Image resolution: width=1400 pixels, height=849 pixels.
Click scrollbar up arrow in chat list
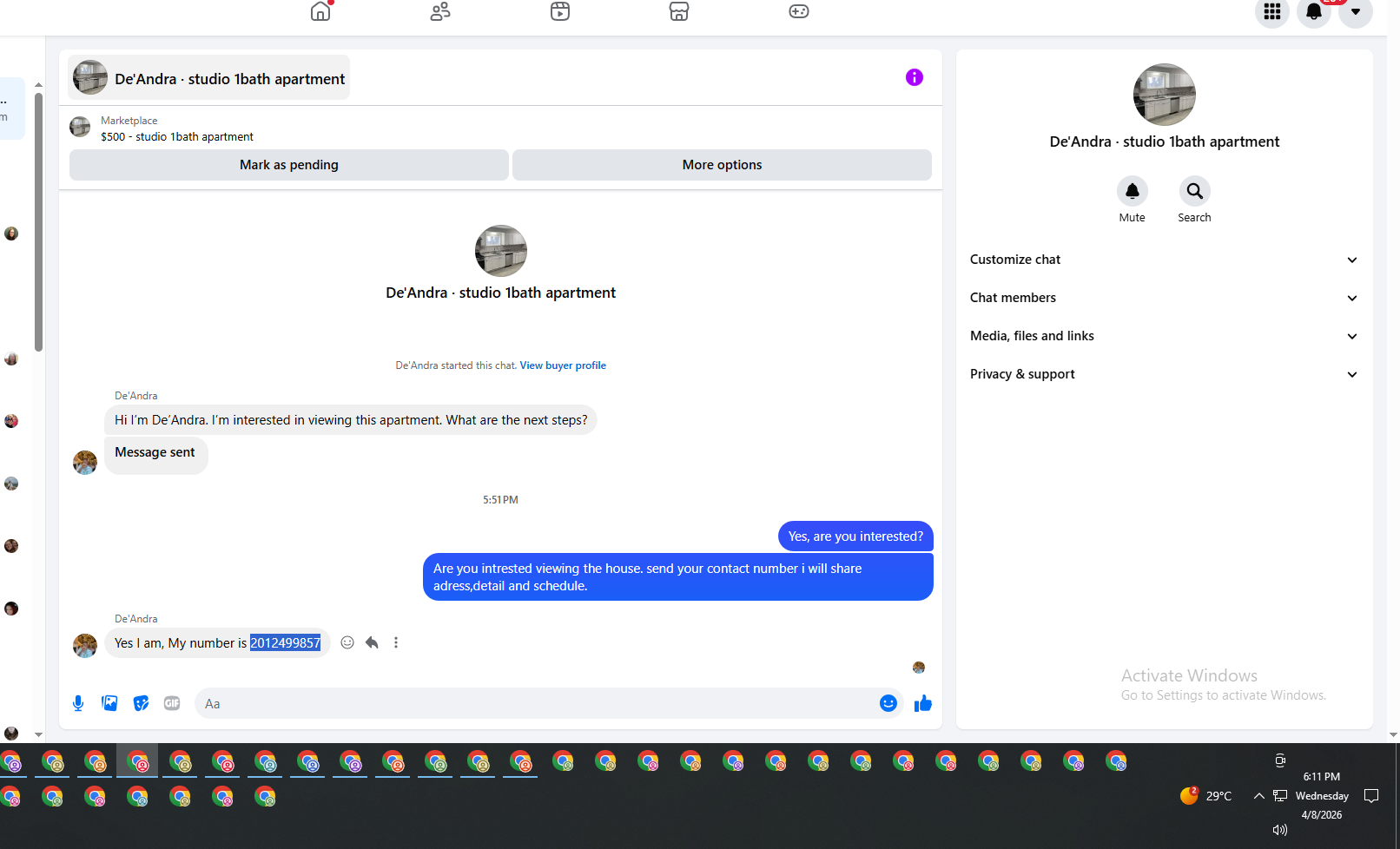pos(38,85)
